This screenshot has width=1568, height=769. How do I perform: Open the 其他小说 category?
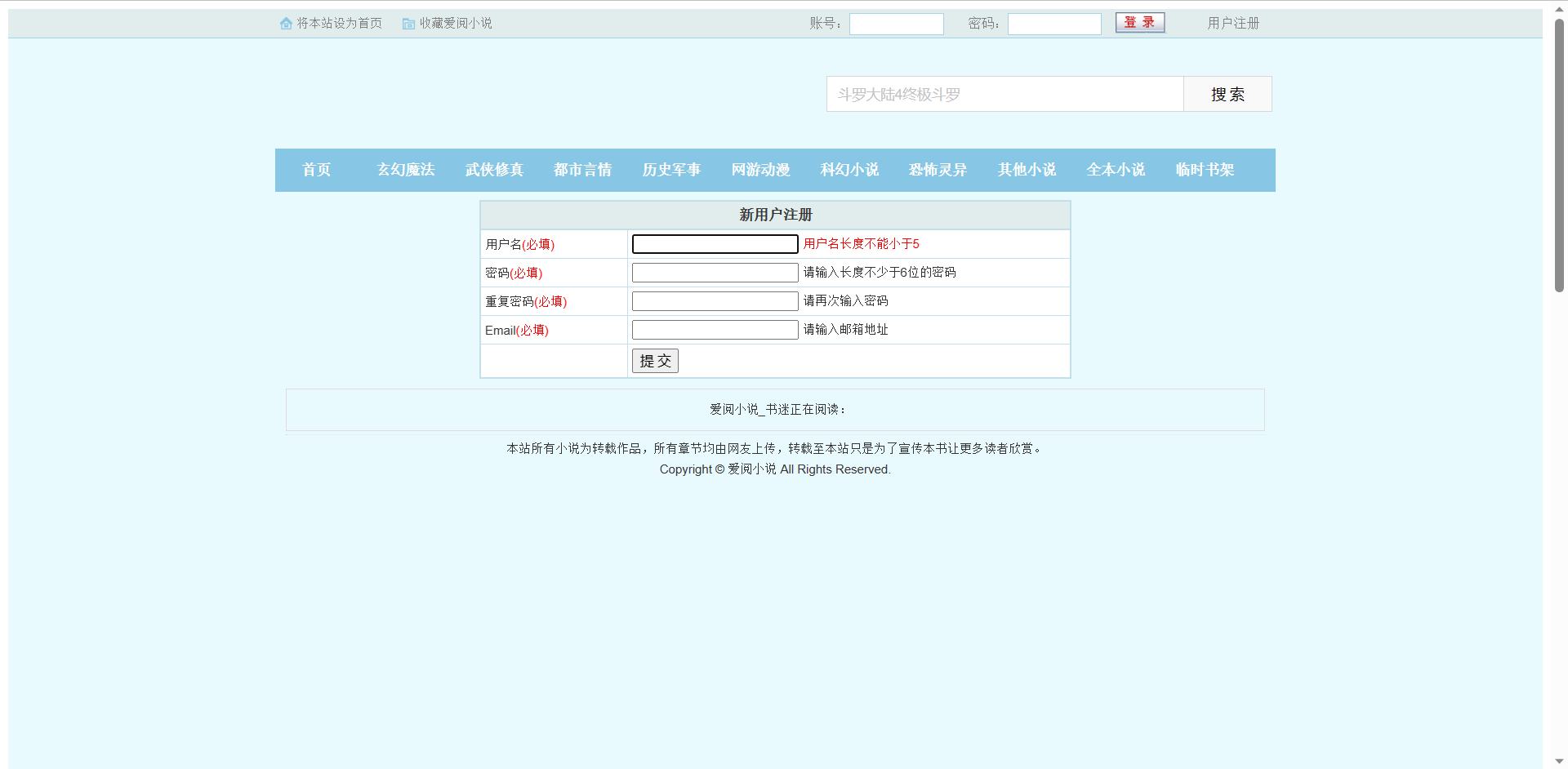tap(1027, 170)
